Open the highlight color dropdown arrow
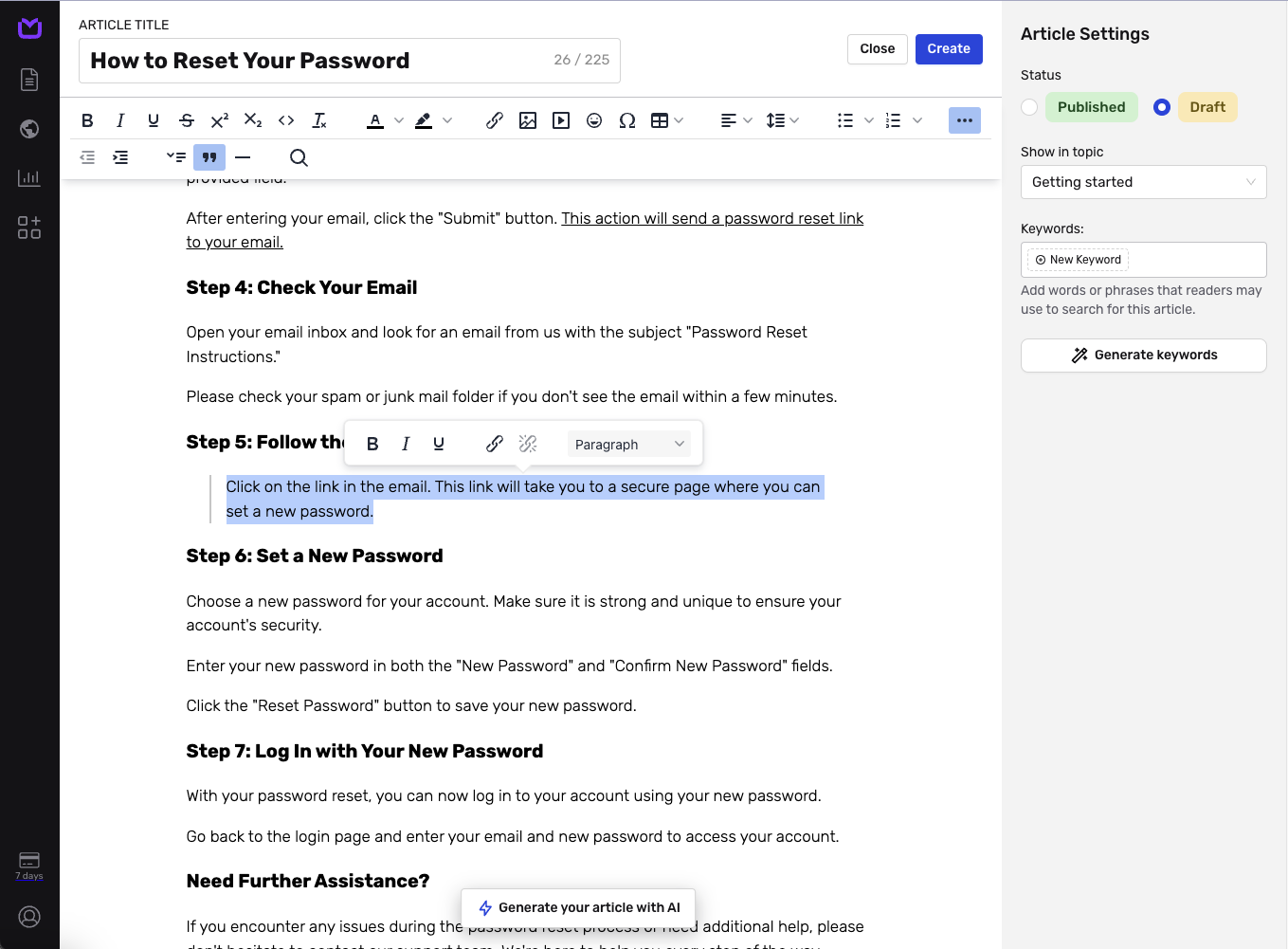Viewport: 1288px width, 949px height. [447, 120]
